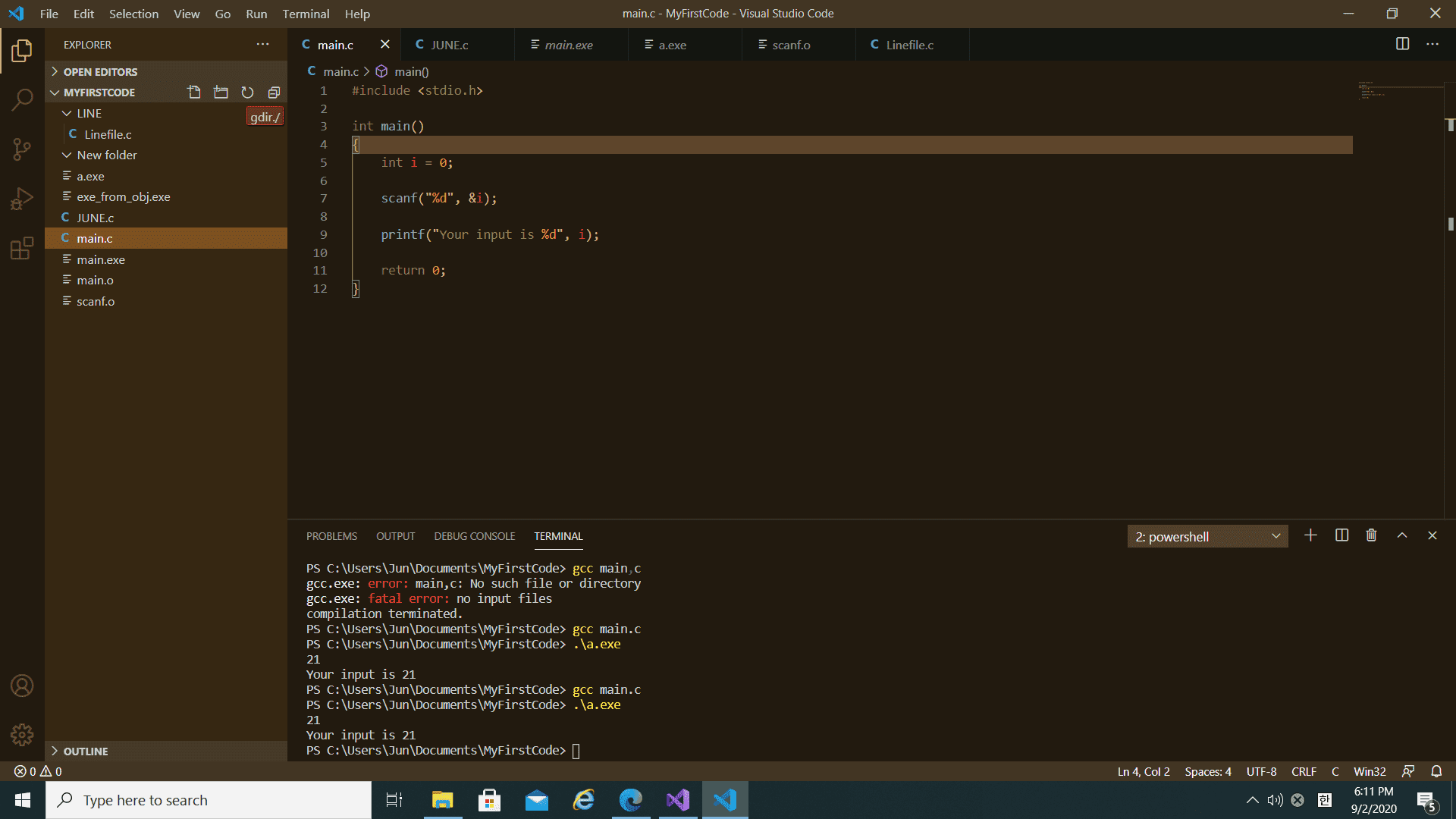Click the New File icon in explorer
This screenshot has width=1456, height=819.
[x=194, y=93]
